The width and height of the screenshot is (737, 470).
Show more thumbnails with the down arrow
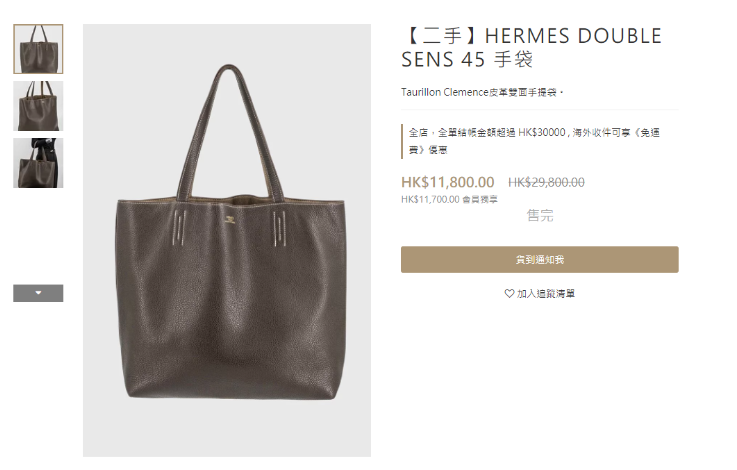coord(38,293)
